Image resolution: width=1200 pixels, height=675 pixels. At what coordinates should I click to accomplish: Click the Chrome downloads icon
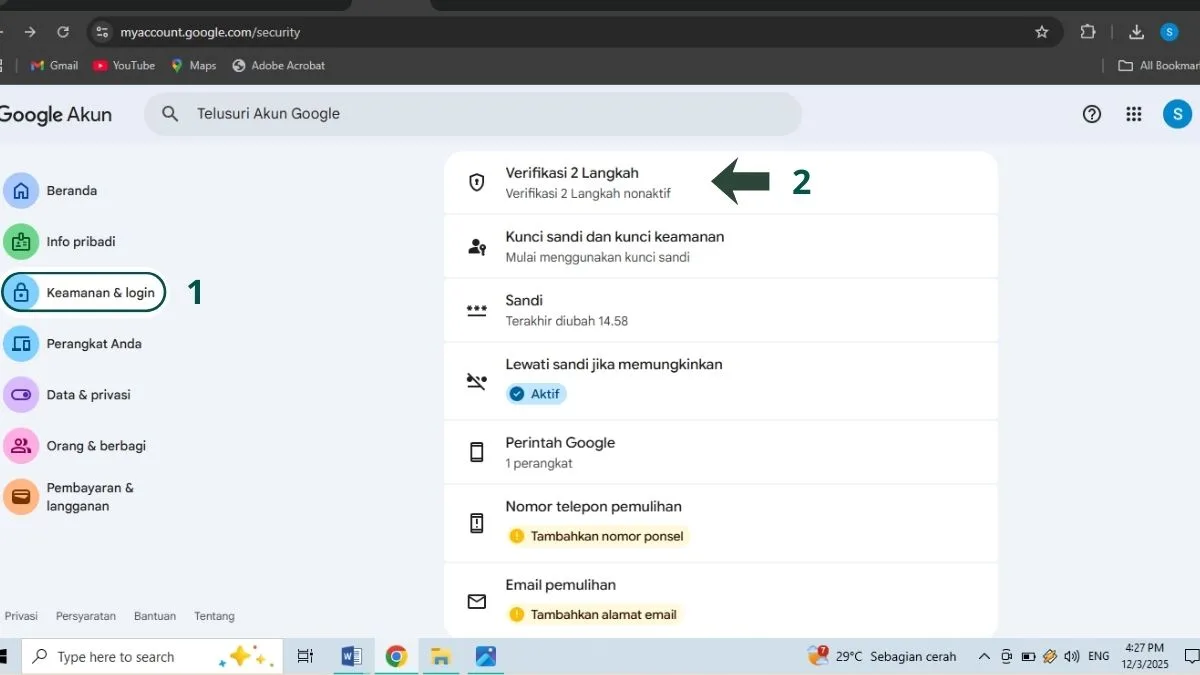[1136, 32]
